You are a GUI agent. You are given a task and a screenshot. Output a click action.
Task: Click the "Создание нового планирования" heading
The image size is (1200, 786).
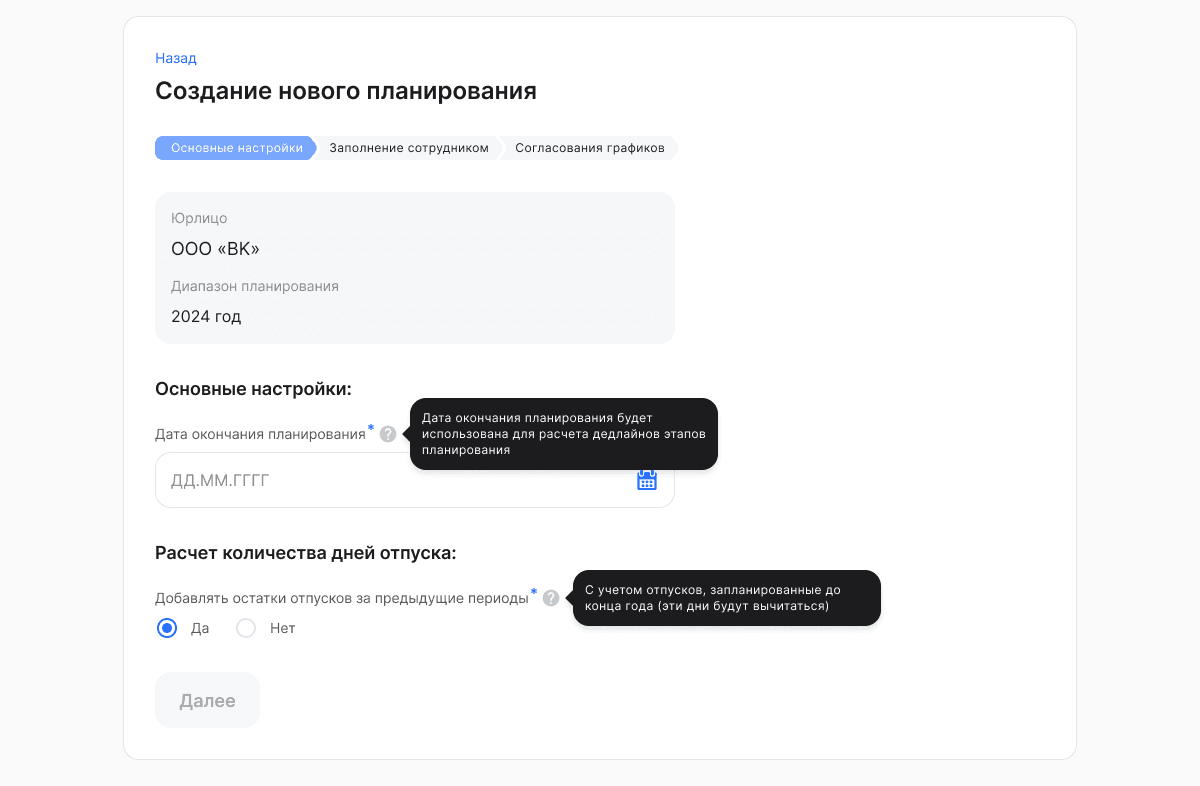click(346, 91)
